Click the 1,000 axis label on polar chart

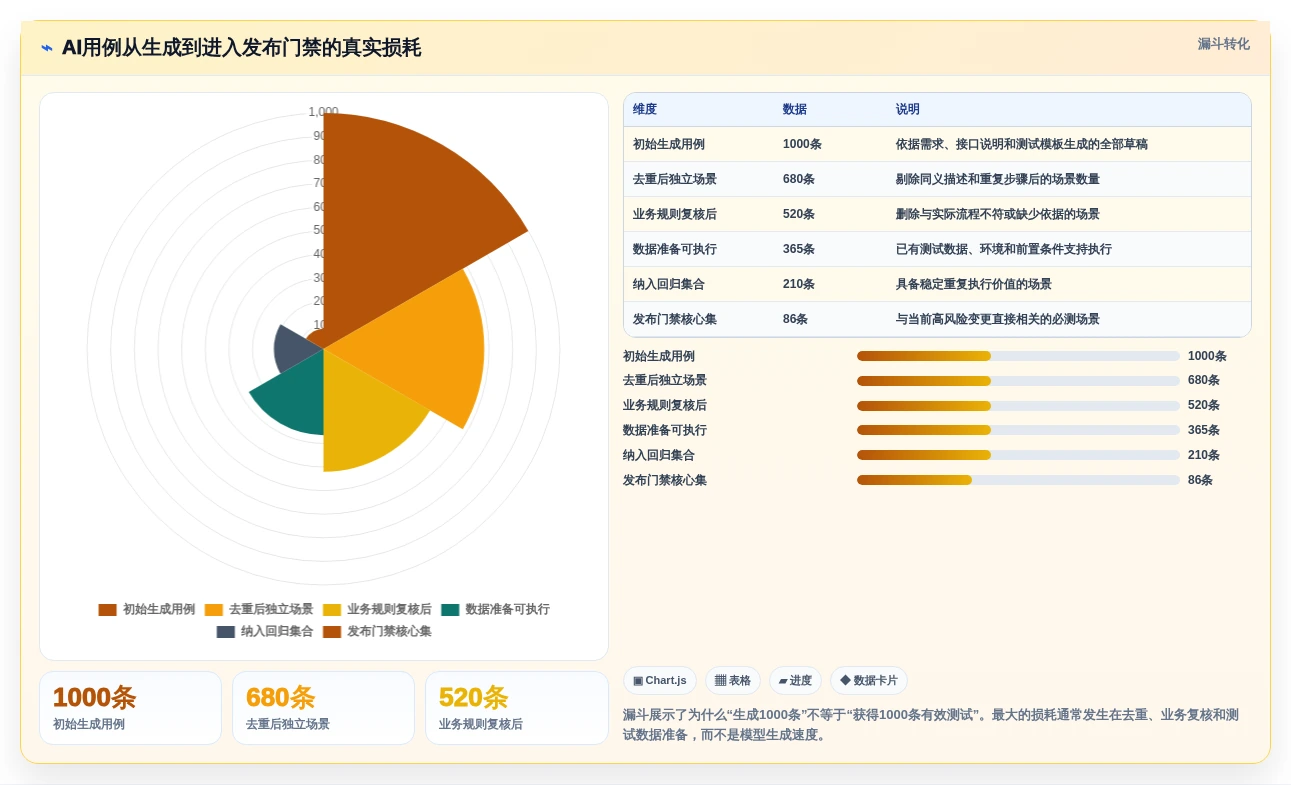(323, 112)
